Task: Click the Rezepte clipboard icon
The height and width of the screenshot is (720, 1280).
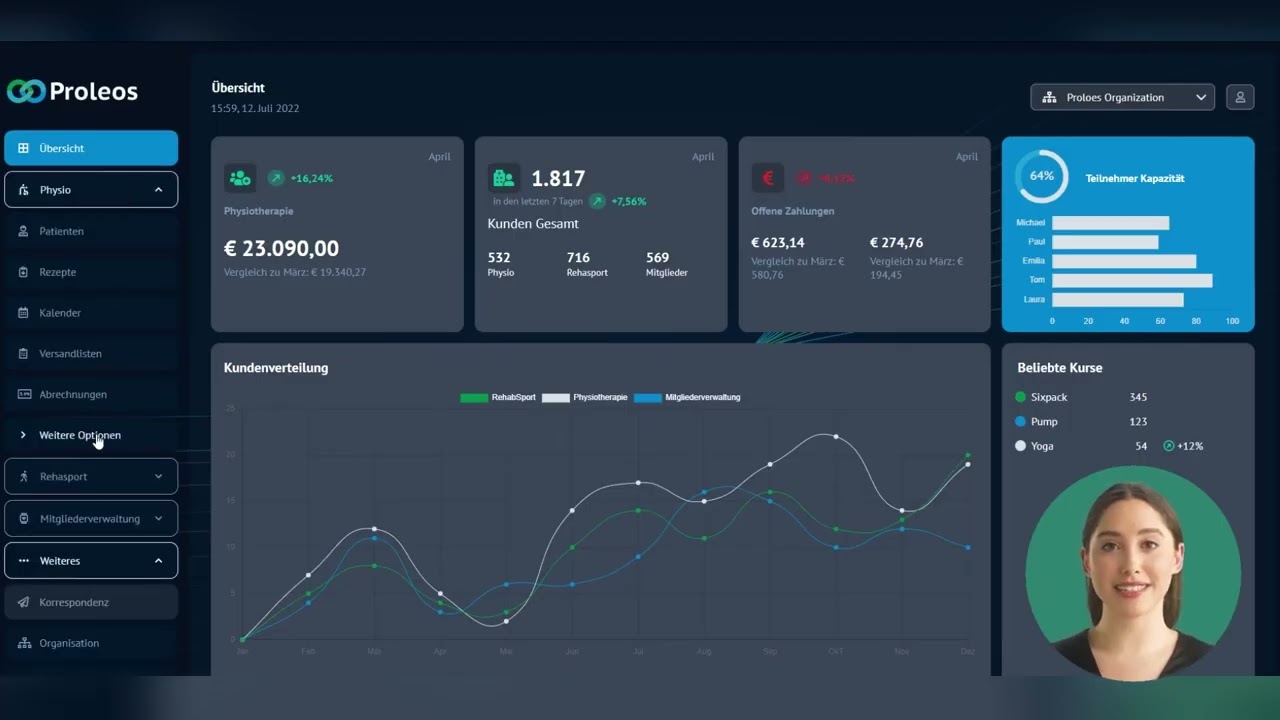Action: (x=24, y=272)
